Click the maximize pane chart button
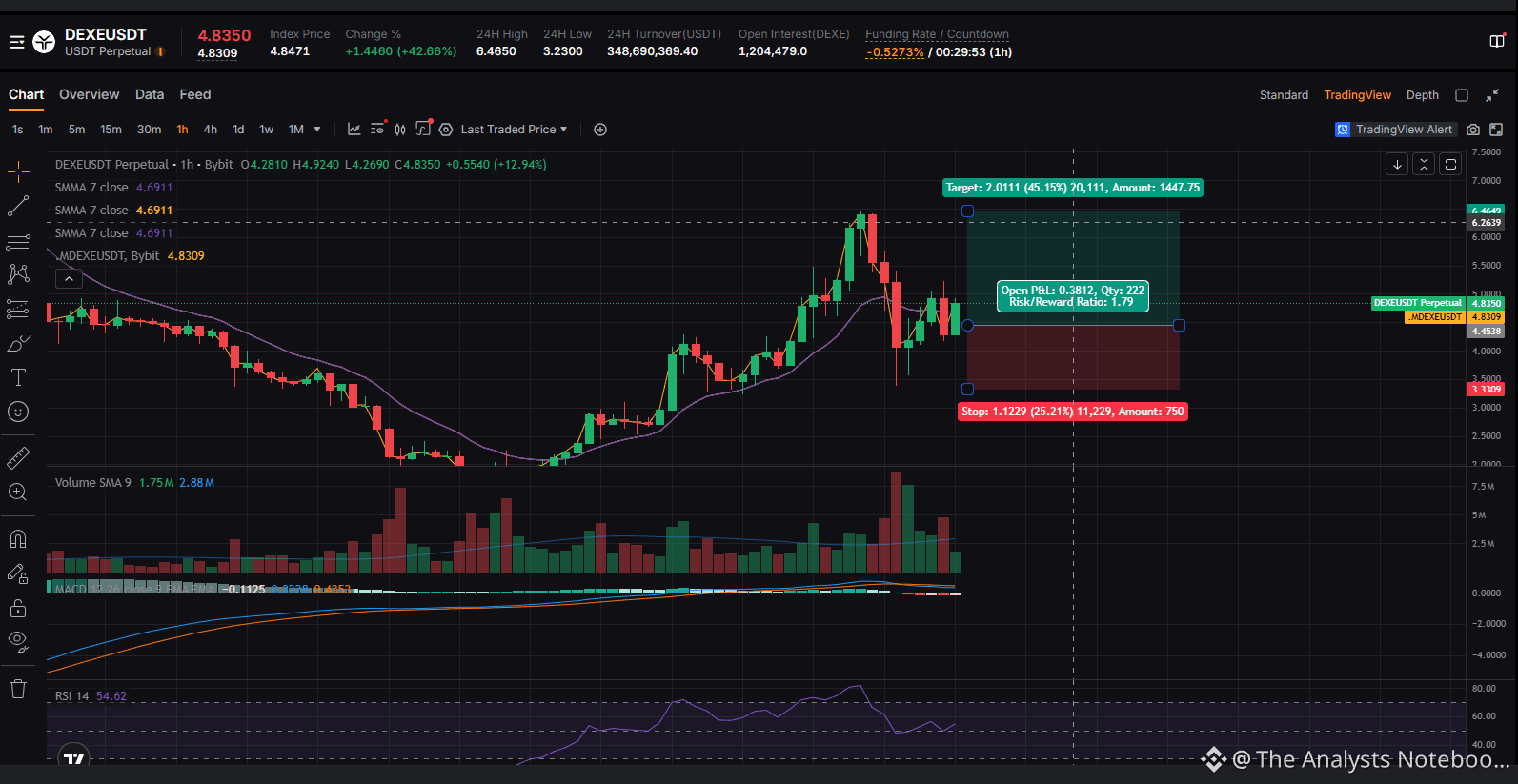The height and width of the screenshot is (784, 1518). click(x=1450, y=164)
